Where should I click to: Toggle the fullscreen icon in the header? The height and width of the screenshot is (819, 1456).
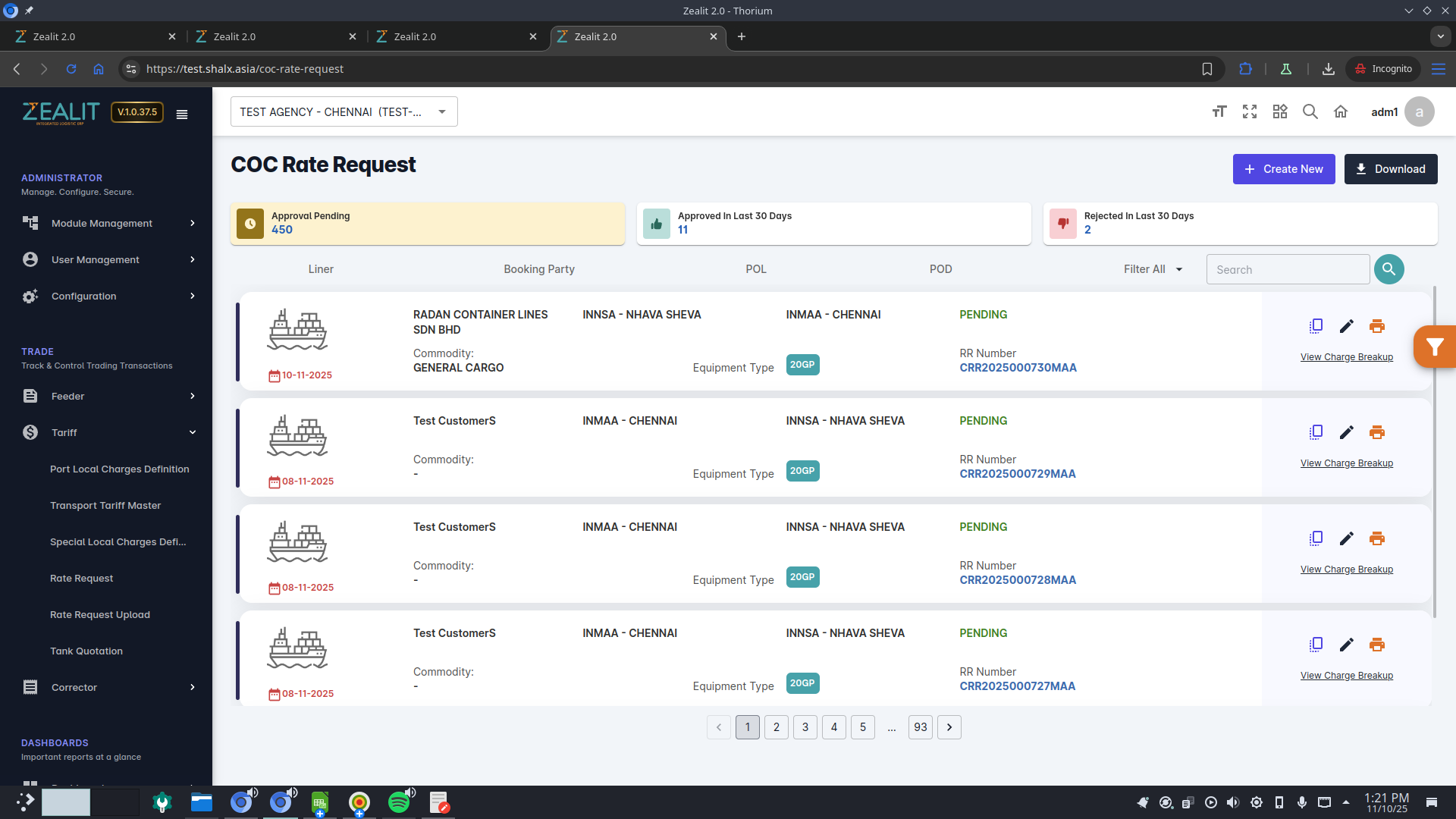pyautogui.click(x=1250, y=111)
